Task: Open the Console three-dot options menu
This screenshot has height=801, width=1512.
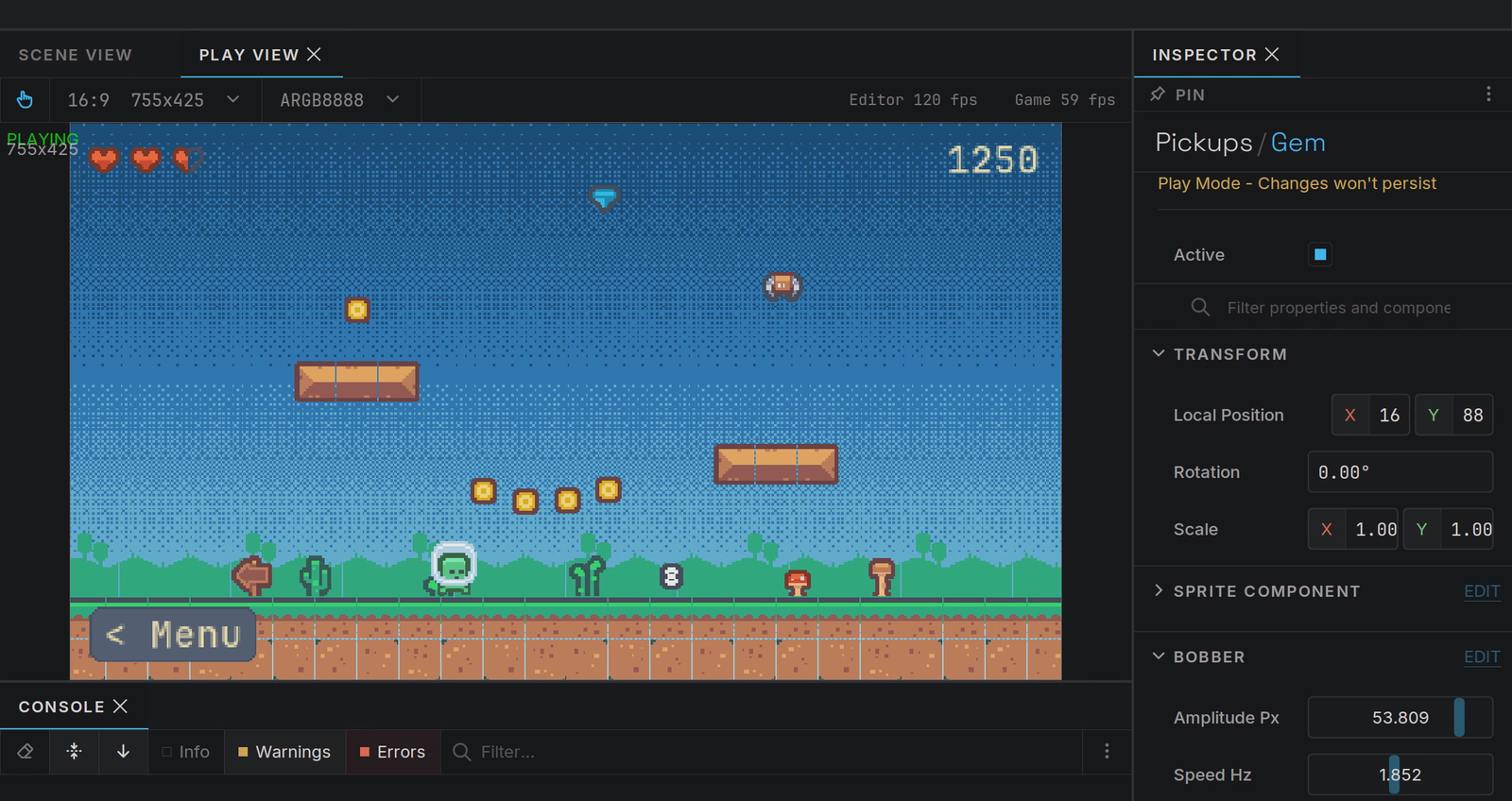Action: point(1107,752)
